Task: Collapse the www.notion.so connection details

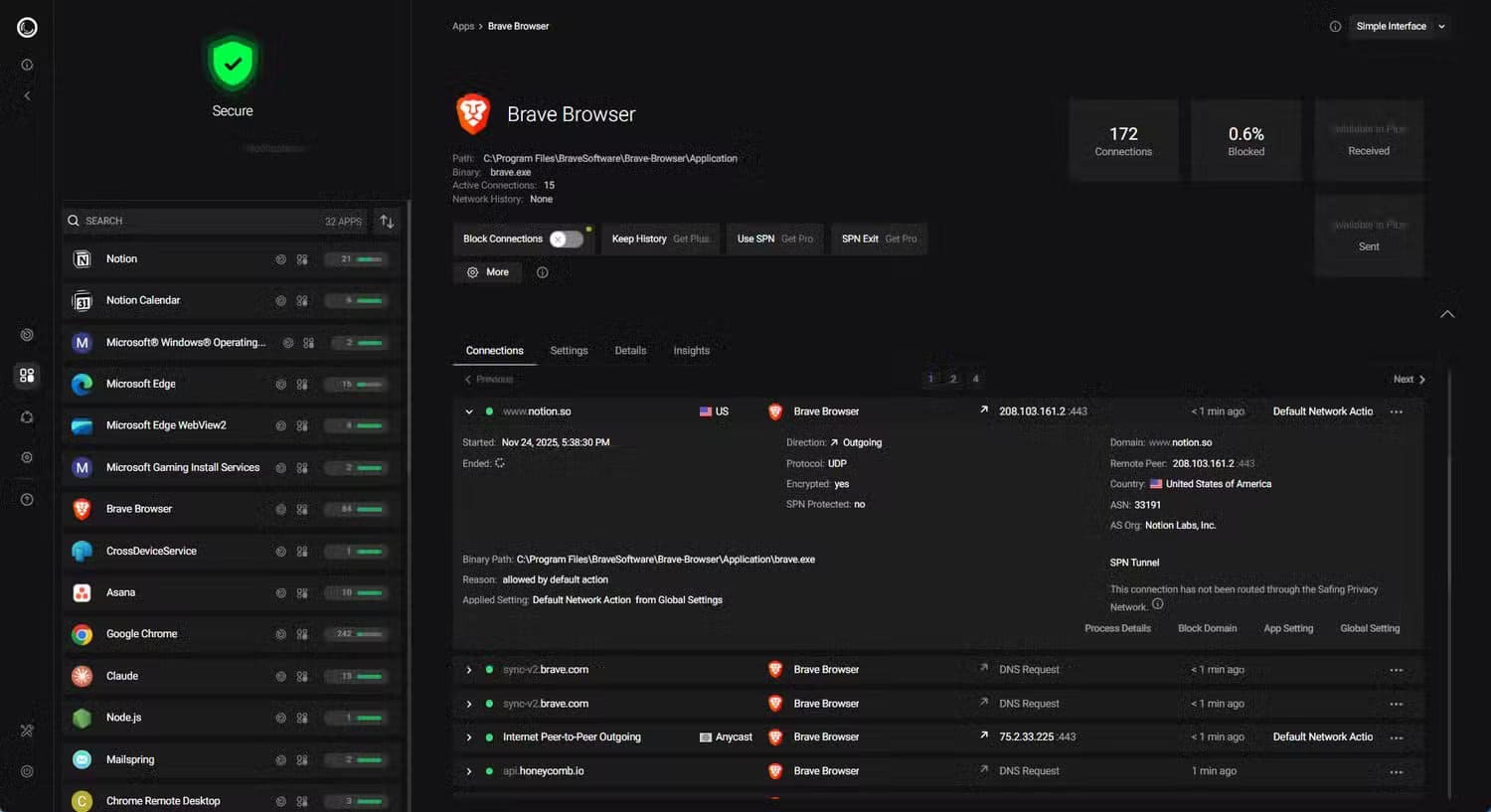Action: (468, 410)
